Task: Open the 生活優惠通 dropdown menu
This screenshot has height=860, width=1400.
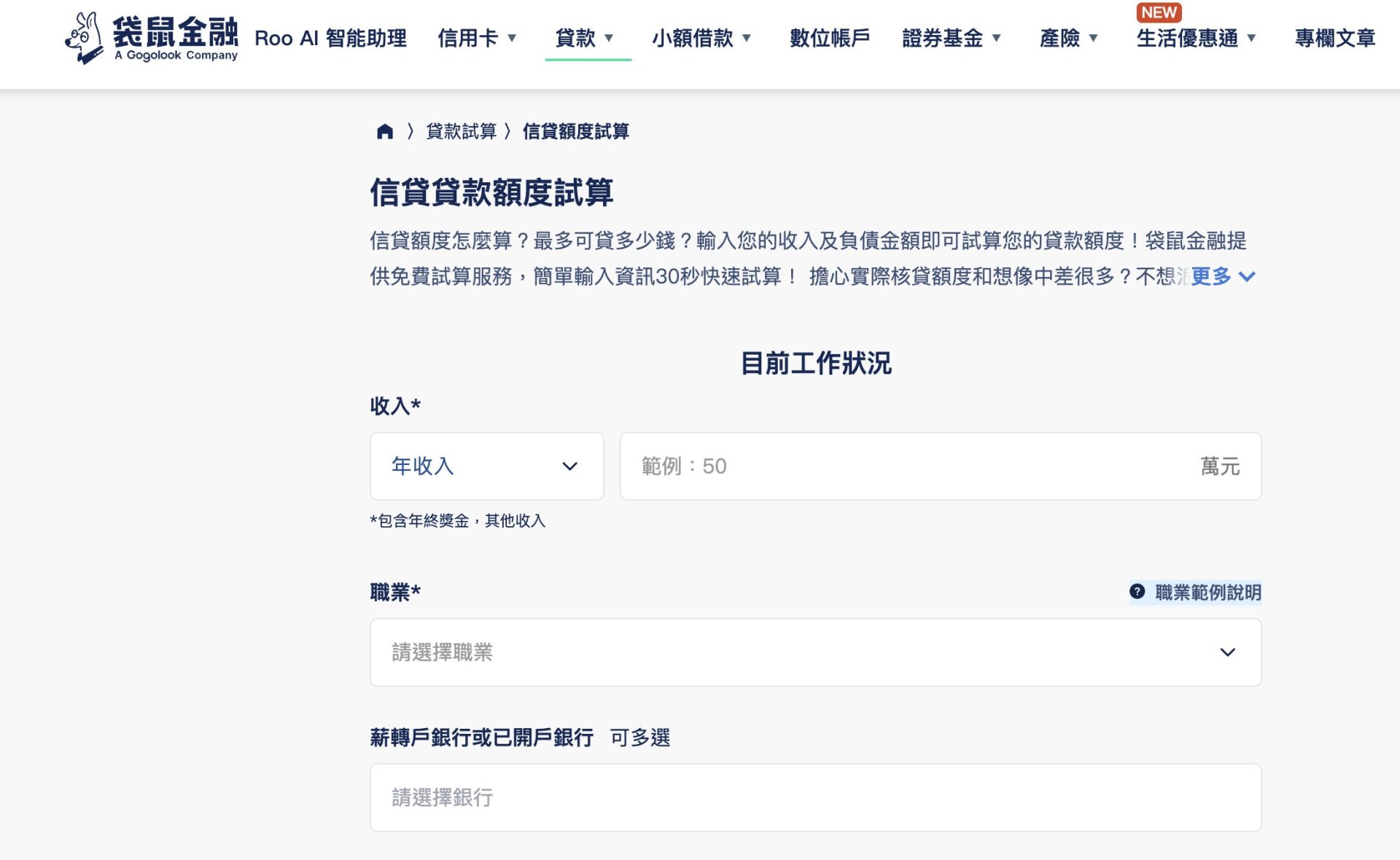Action: coord(1194,40)
